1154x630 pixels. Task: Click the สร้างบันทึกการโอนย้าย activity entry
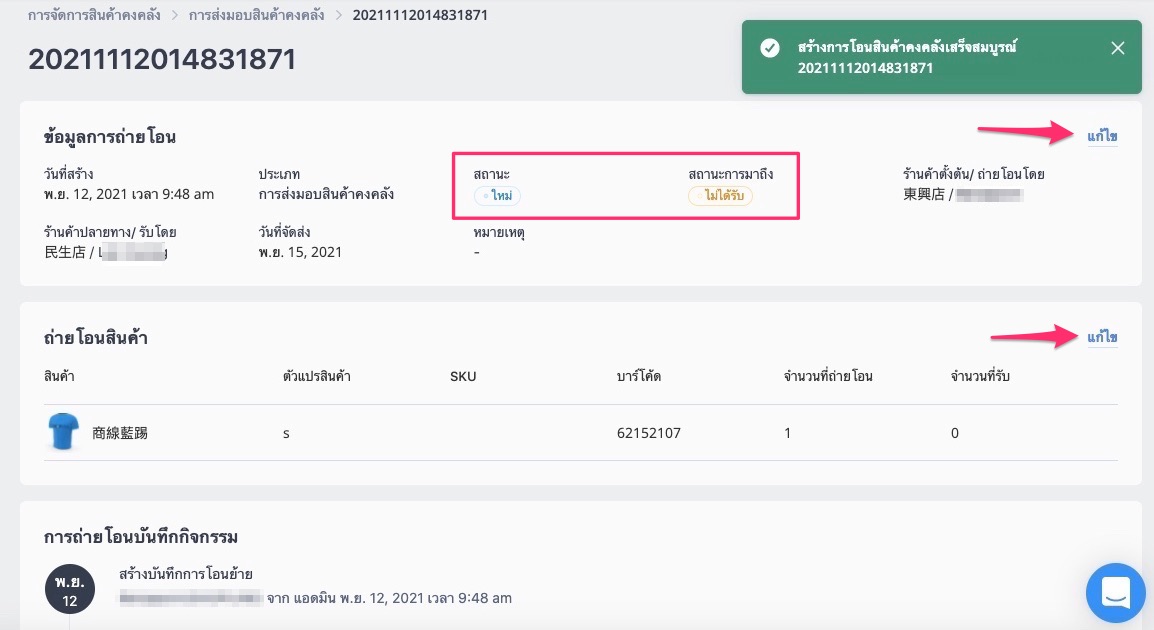click(185, 573)
